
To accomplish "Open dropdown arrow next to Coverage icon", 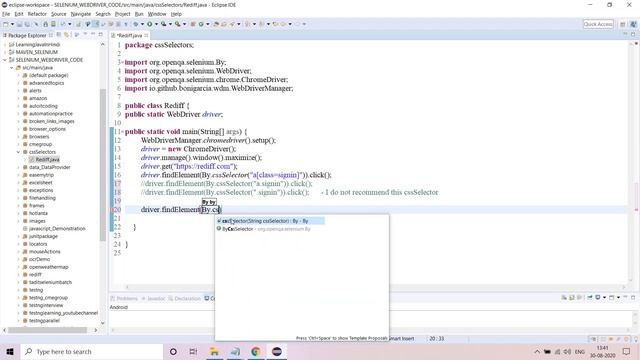I will tap(170, 24).
